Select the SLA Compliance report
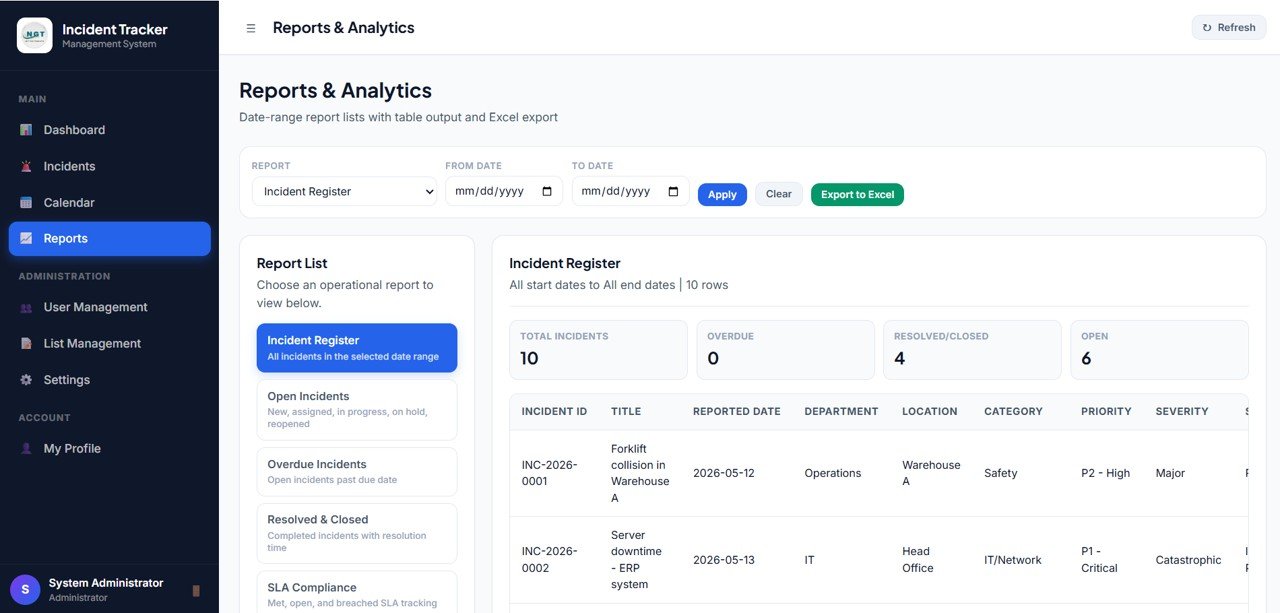This screenshot has height=613, width=1280. [357, 593]
